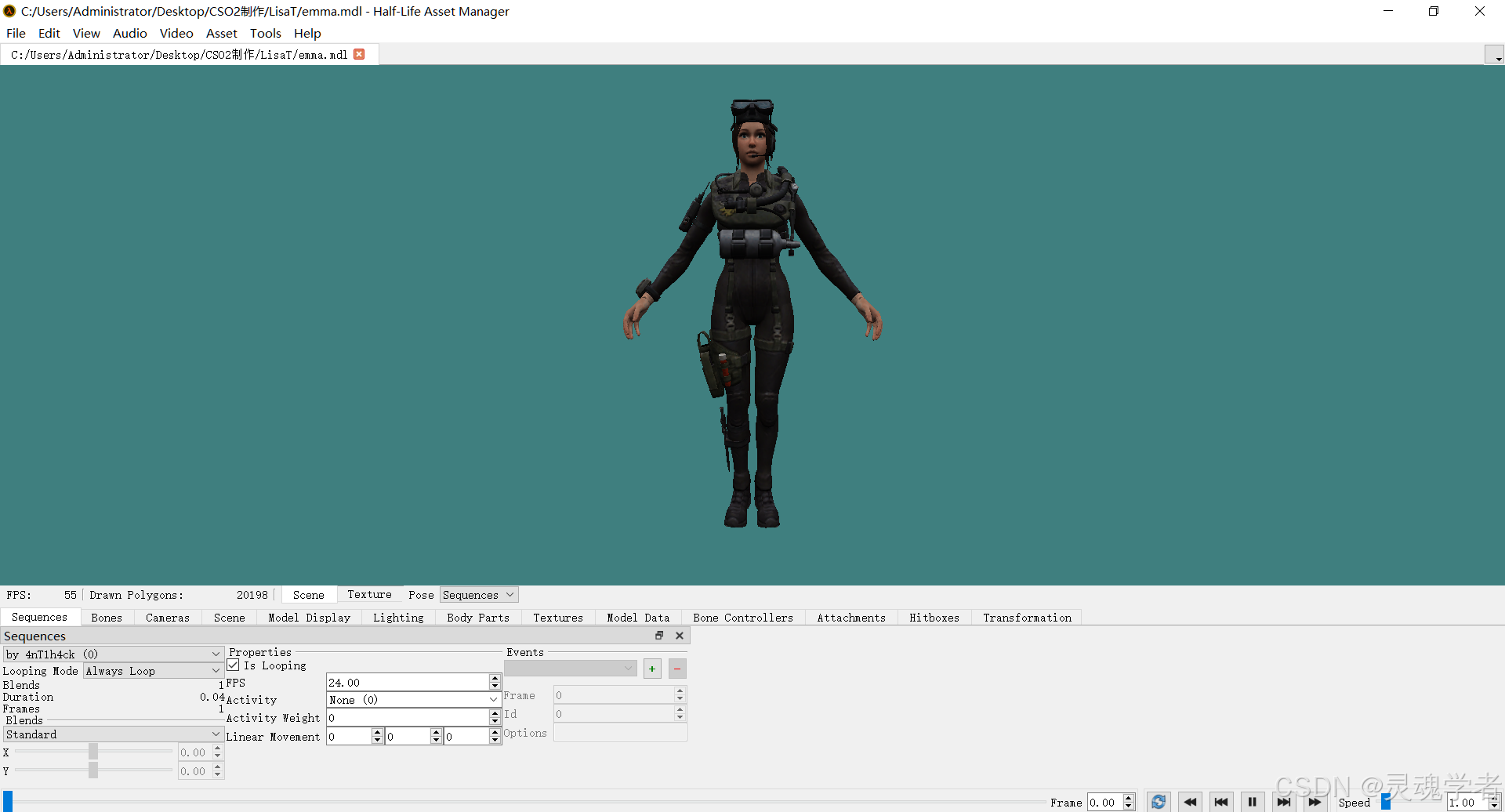
Task: Switch to the Transformation tab
Action: (1027, 618)
